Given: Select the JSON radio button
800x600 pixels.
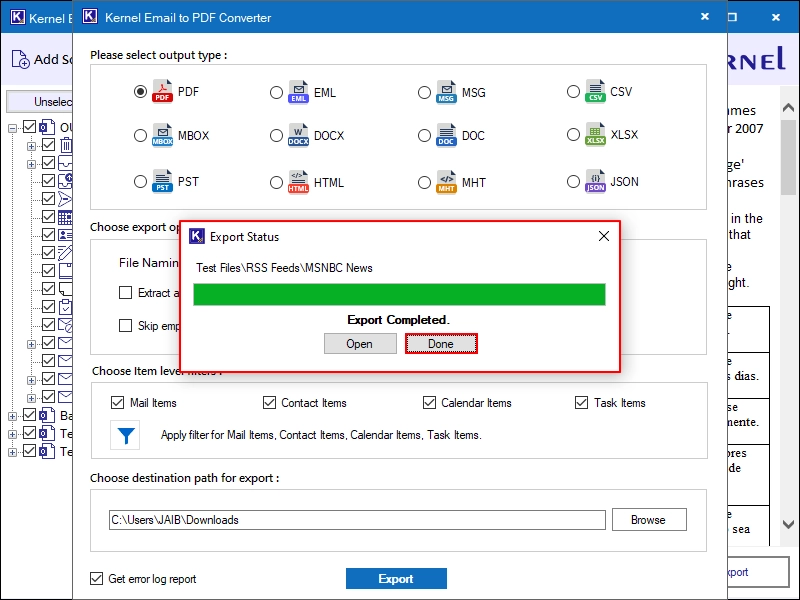Looking at the screenshot, I should pyautogui.click(x=573, y=181).
